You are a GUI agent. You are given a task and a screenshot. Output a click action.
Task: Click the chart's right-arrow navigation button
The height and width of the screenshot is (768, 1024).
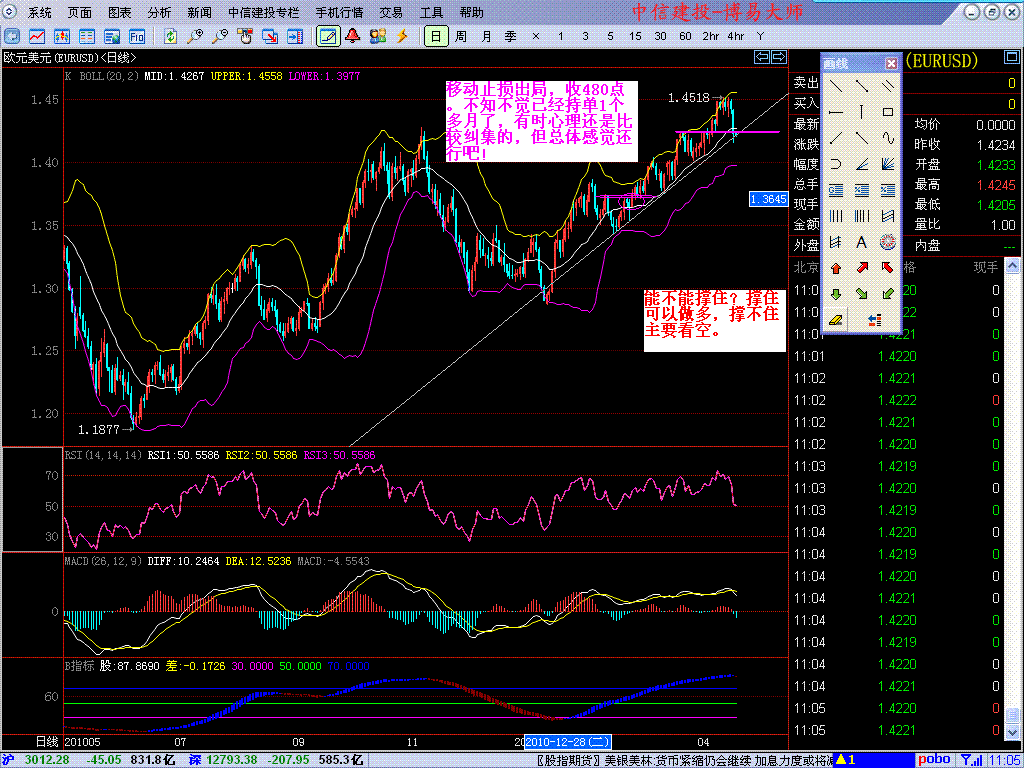pyautogui.click(x=778, y=57)
